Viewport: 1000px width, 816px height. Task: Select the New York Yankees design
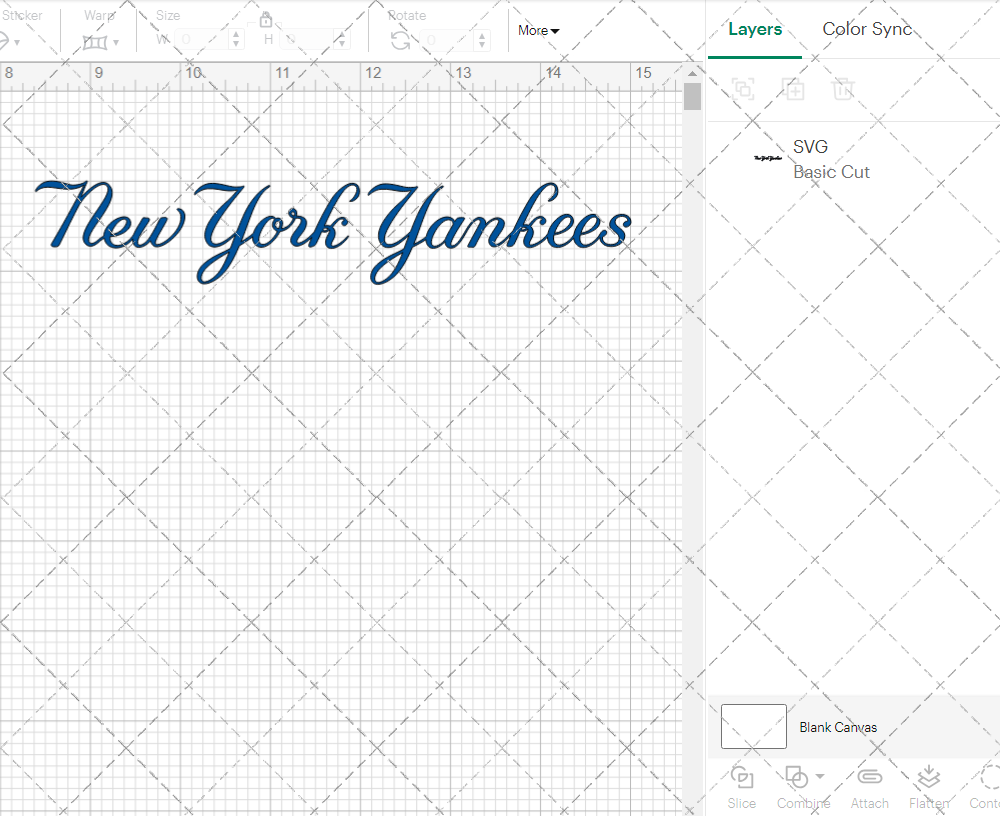coord(334,232)
